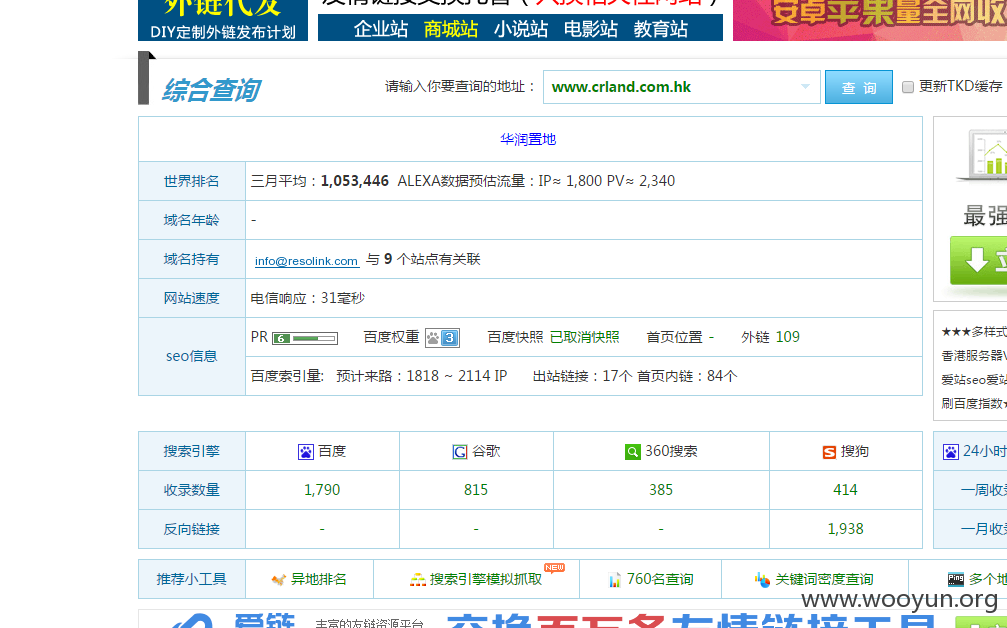The height and width of the screenshot is (628, 1007).
Task: Click the 世界排名 row label
Action: pos(191,181)
